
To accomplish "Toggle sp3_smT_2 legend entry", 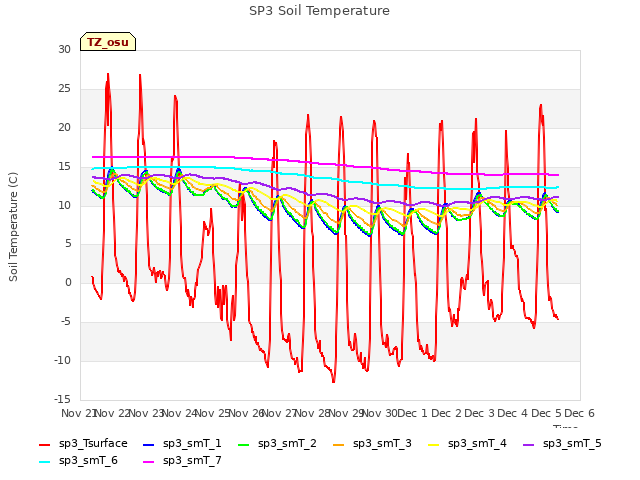I will point(277,444).
